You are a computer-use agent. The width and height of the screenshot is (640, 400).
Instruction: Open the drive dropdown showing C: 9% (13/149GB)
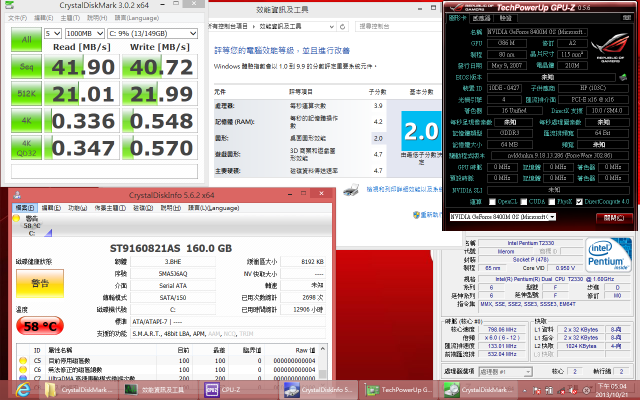point(153,33)
